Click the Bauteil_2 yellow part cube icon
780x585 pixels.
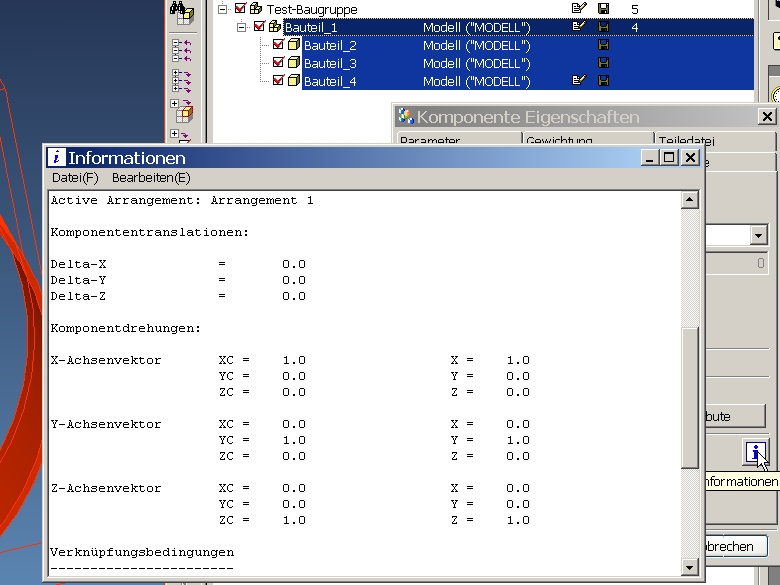click(294, 45)
